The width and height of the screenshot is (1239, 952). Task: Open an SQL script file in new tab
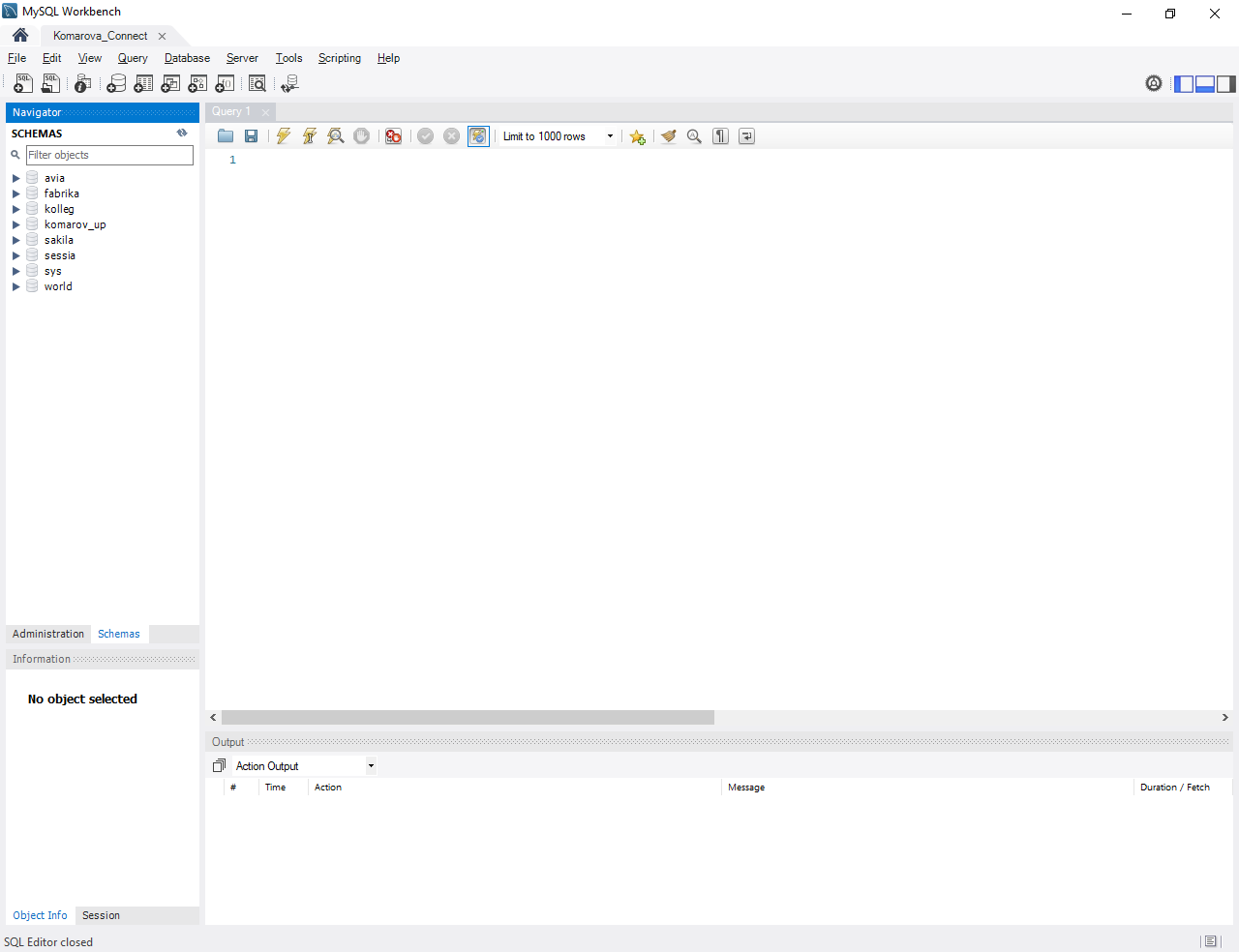(50, 84)
